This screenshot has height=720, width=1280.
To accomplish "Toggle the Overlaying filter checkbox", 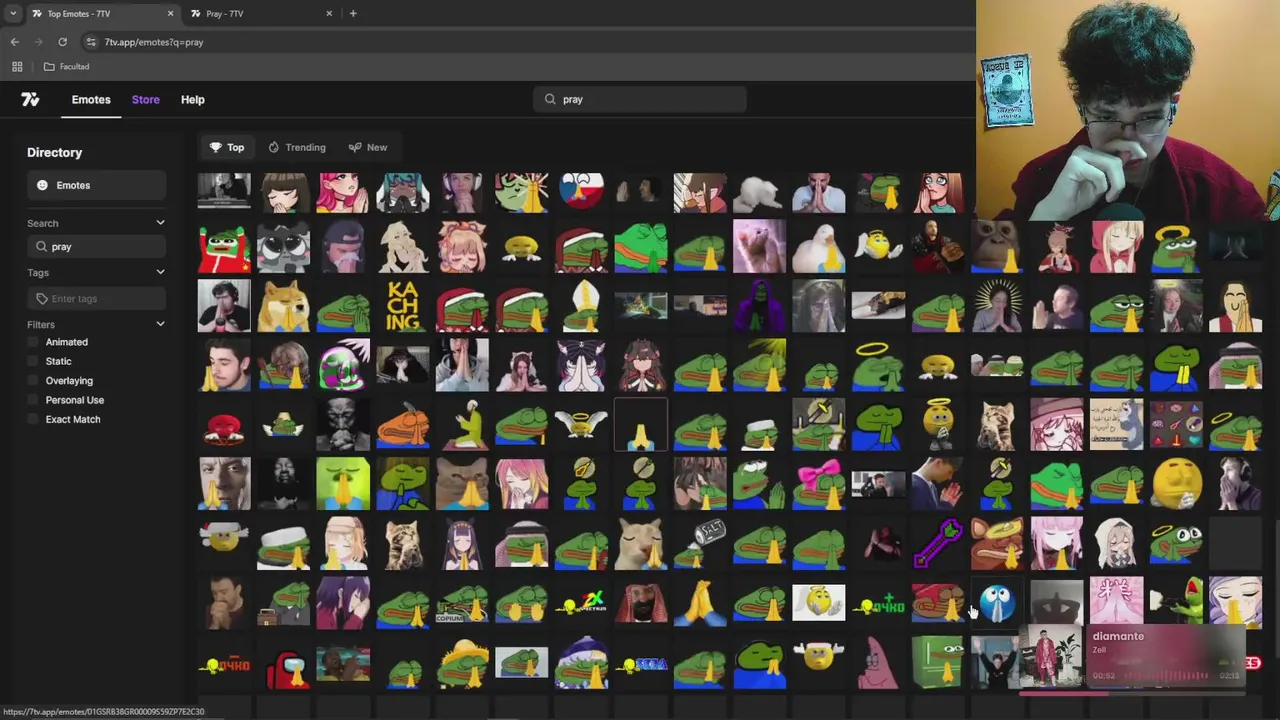I will pos(34,381).
